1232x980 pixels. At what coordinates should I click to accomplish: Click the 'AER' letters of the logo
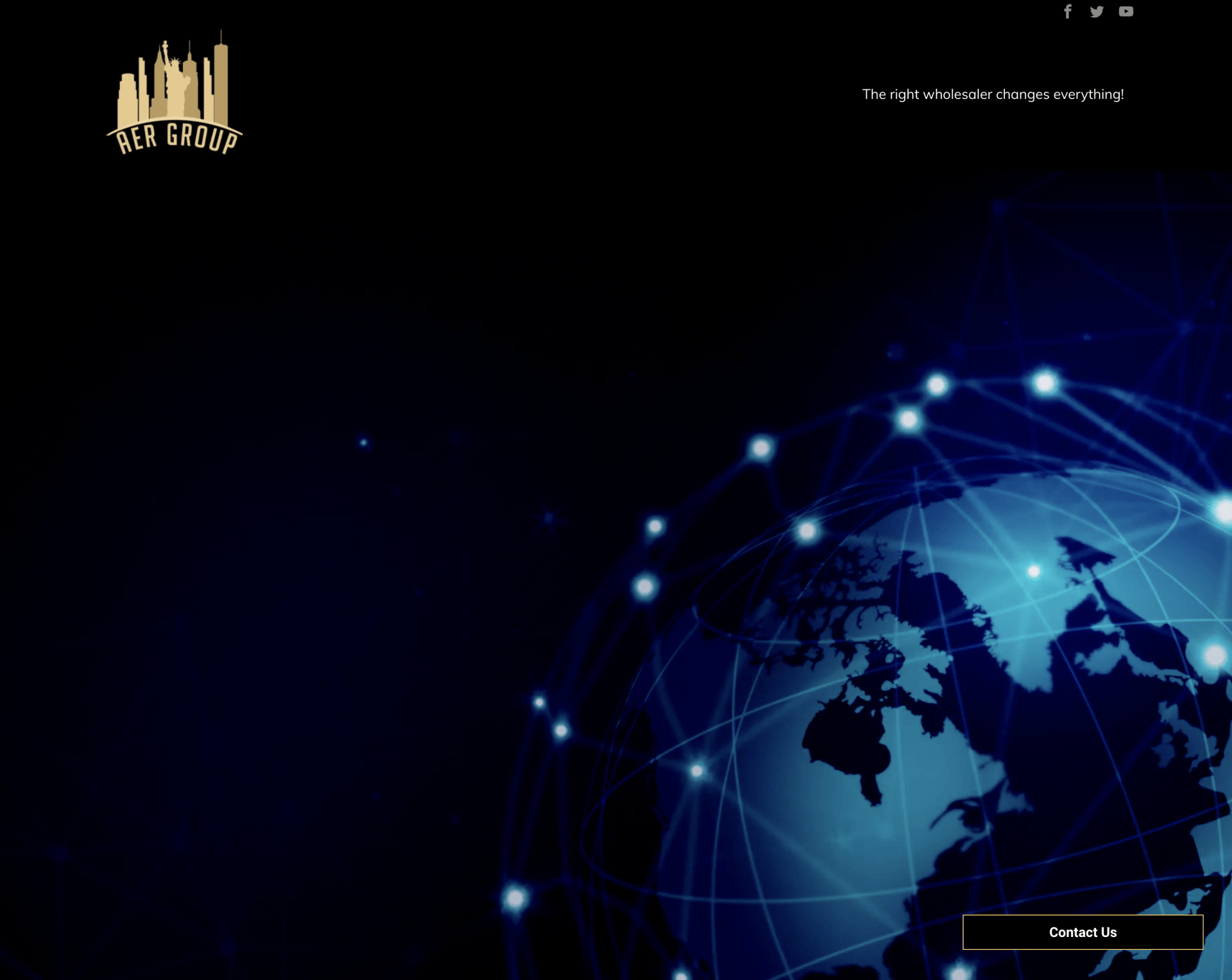coord(137,139)
